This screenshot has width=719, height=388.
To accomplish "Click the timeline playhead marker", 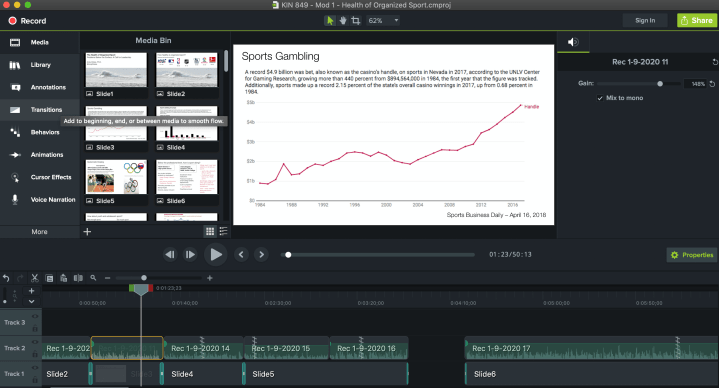I will (141, 289).
